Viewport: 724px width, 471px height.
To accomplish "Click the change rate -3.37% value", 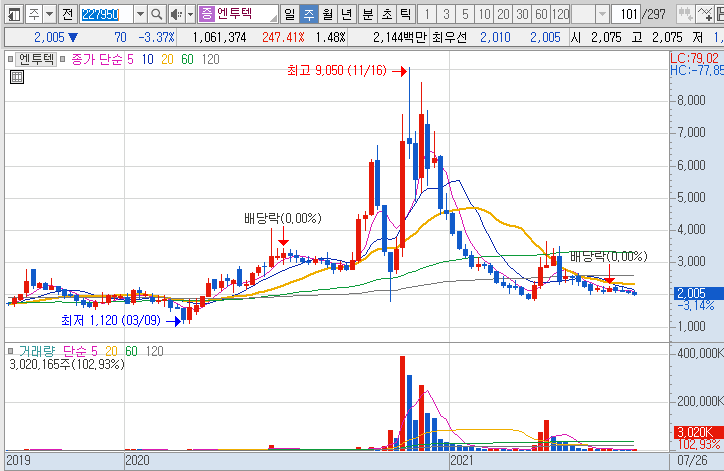I will point(157,37).
